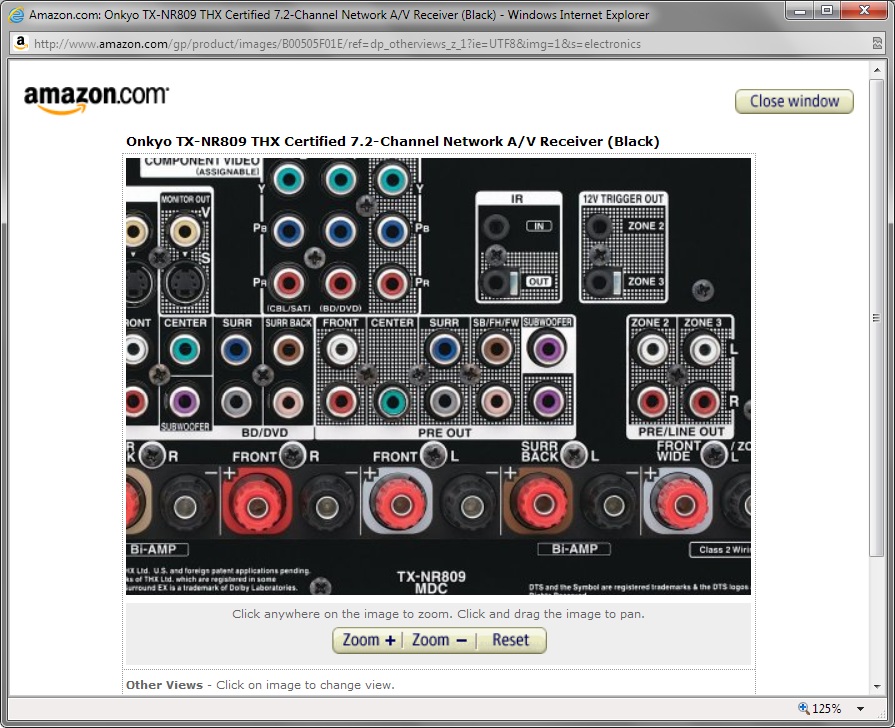This screenshot has height=728, width=895.
Task: Maximize the Internet Explorer window
Action: [x=827, y=11]
